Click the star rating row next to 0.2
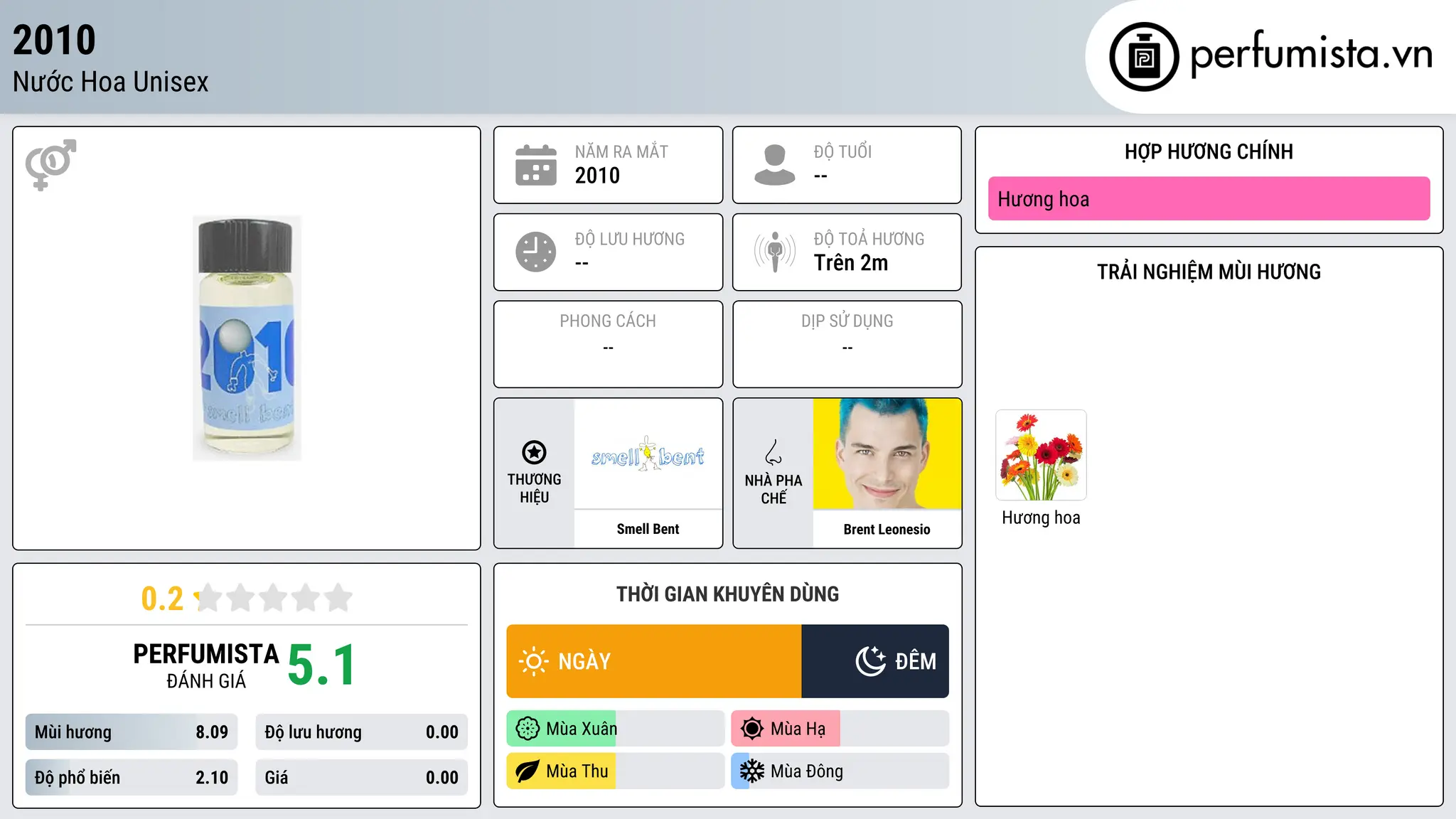Image resolution: width=1456 pixels, height=819 pixels. pos(274,598)
